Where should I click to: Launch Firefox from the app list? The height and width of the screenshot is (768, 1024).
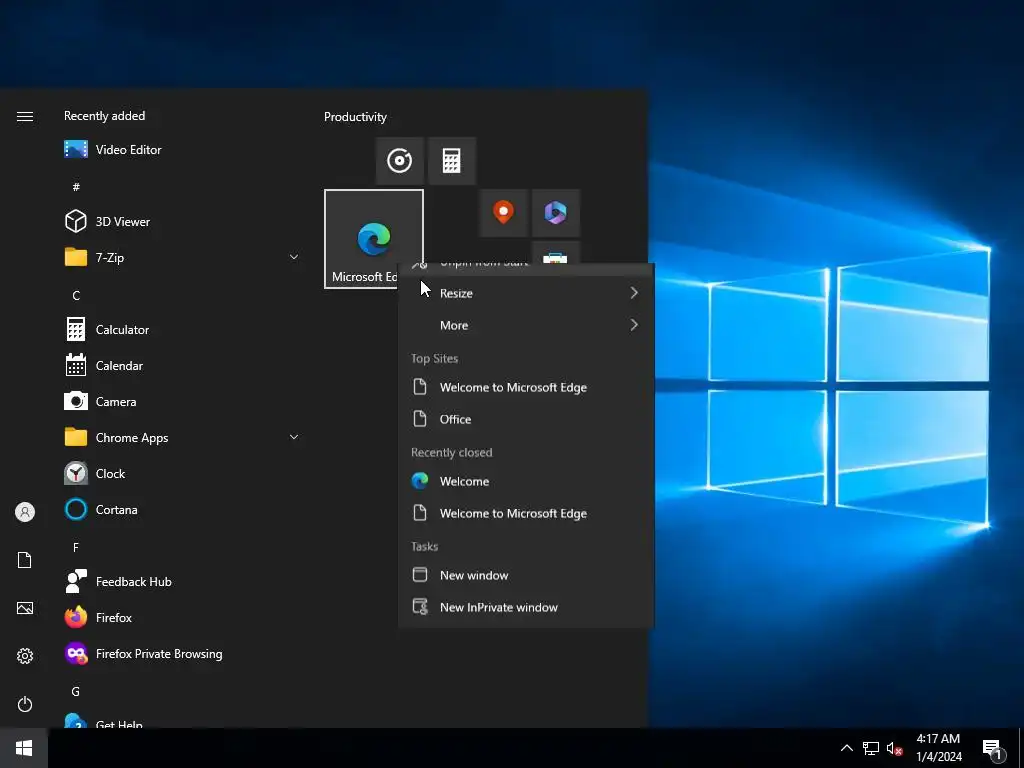pos(182,617)
